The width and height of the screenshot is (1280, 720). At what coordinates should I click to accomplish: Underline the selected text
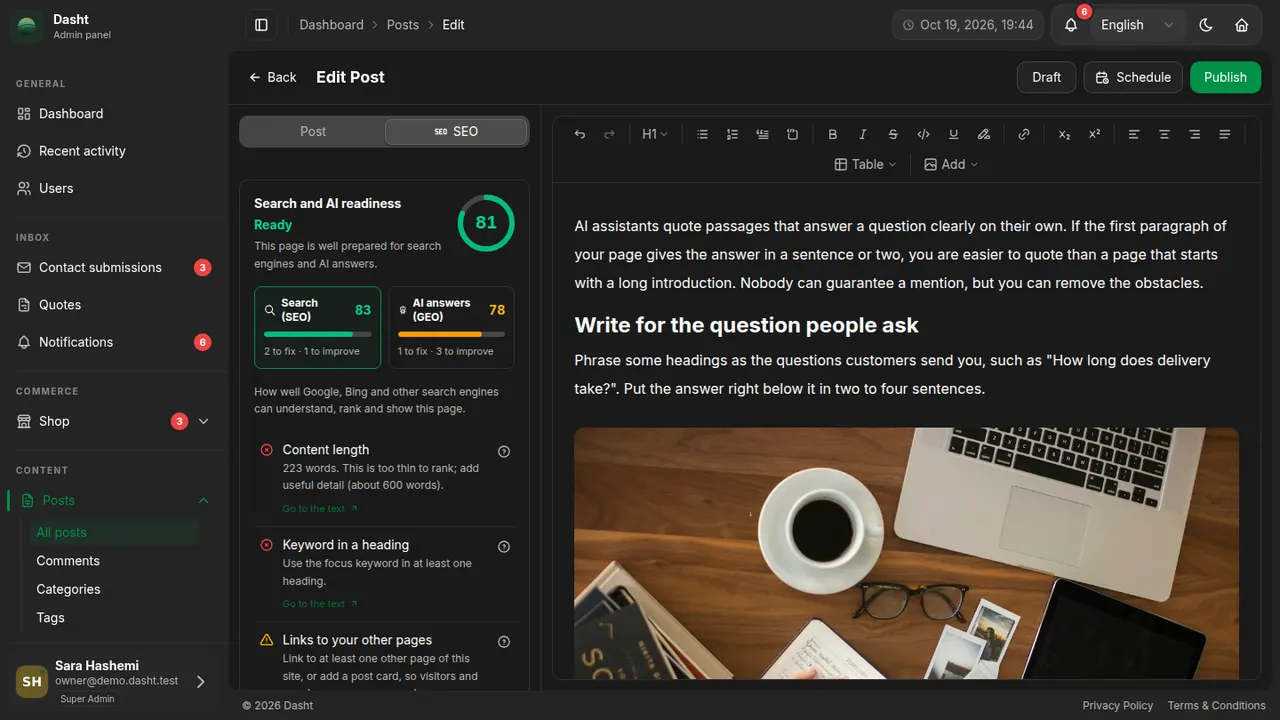pyautogui.click(x=953, y=134)
